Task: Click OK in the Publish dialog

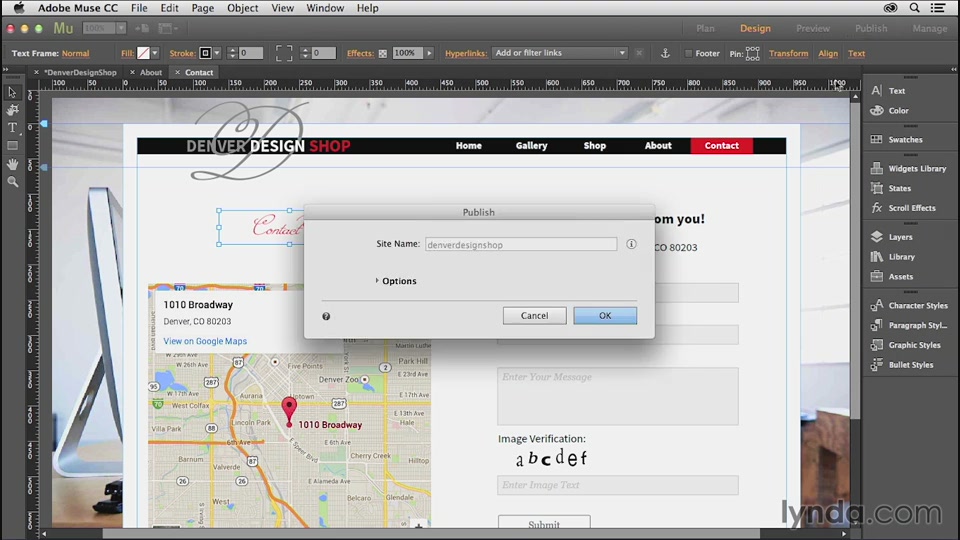Action: tap(605, 315)
